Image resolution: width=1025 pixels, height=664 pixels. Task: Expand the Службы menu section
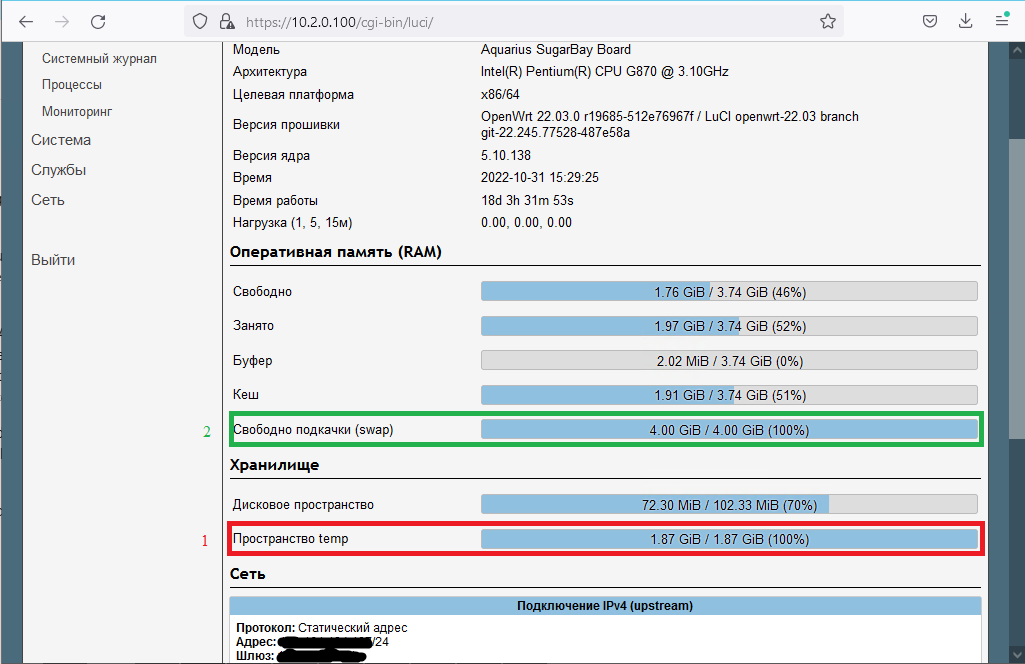(59, 170)
